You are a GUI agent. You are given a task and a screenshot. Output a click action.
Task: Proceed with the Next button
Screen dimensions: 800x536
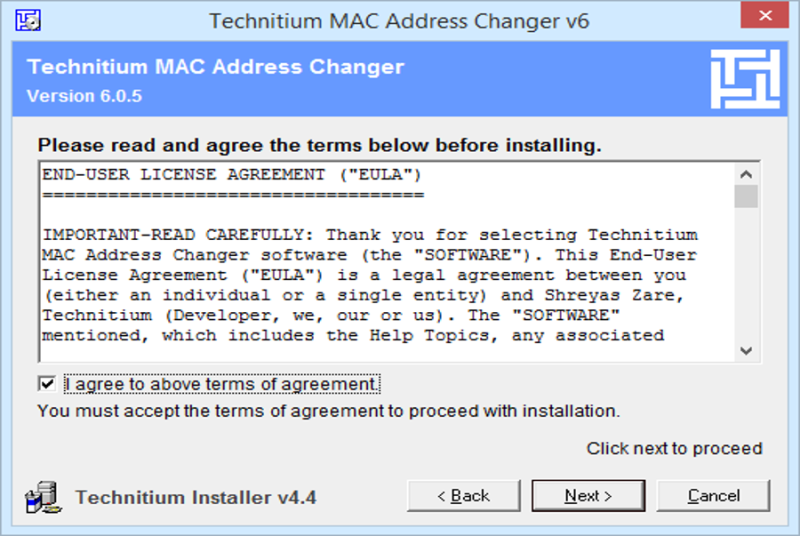[x=588, y=496]
